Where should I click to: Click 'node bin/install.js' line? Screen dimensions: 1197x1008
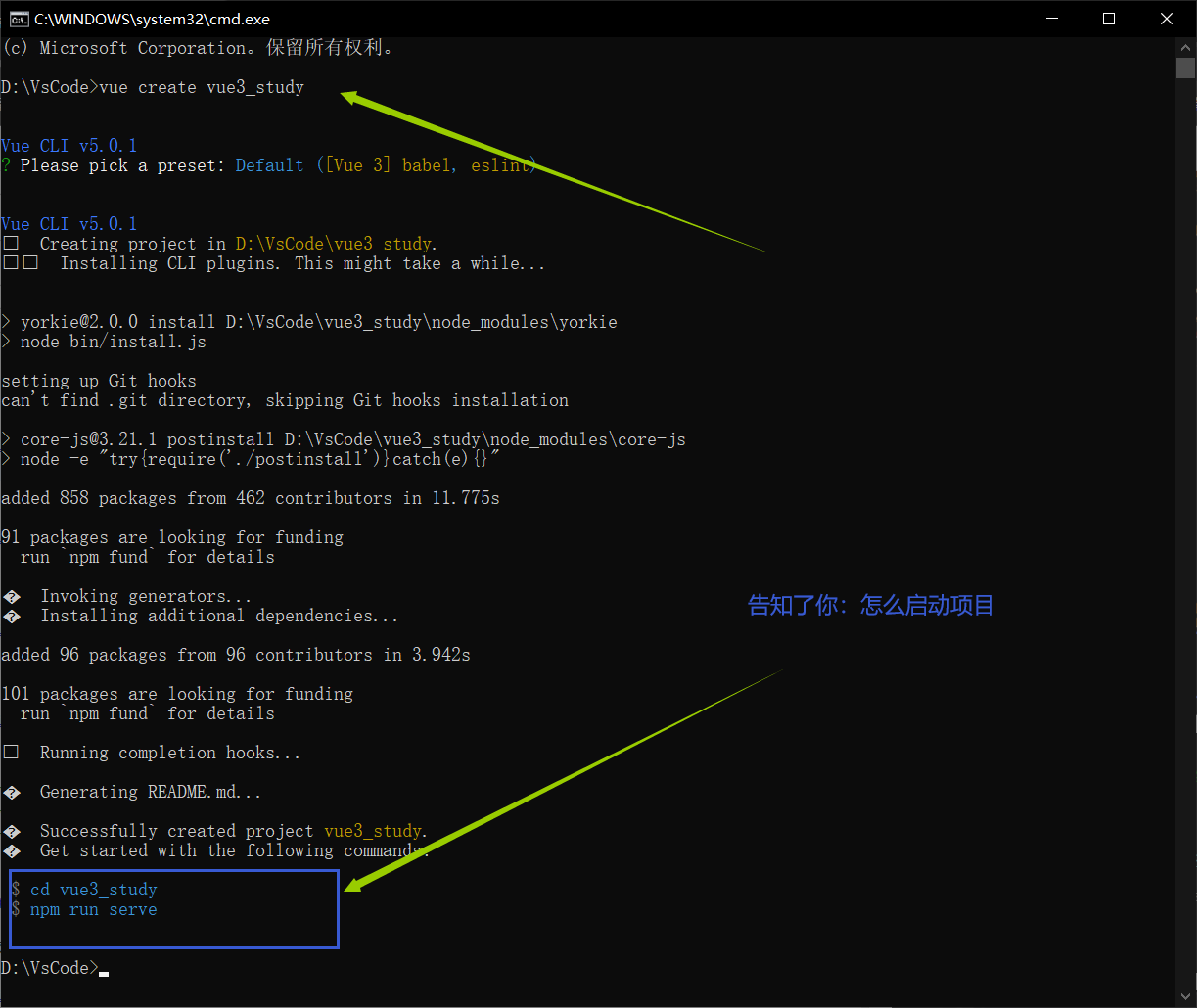pyautogui.click(x=104, y=342)
